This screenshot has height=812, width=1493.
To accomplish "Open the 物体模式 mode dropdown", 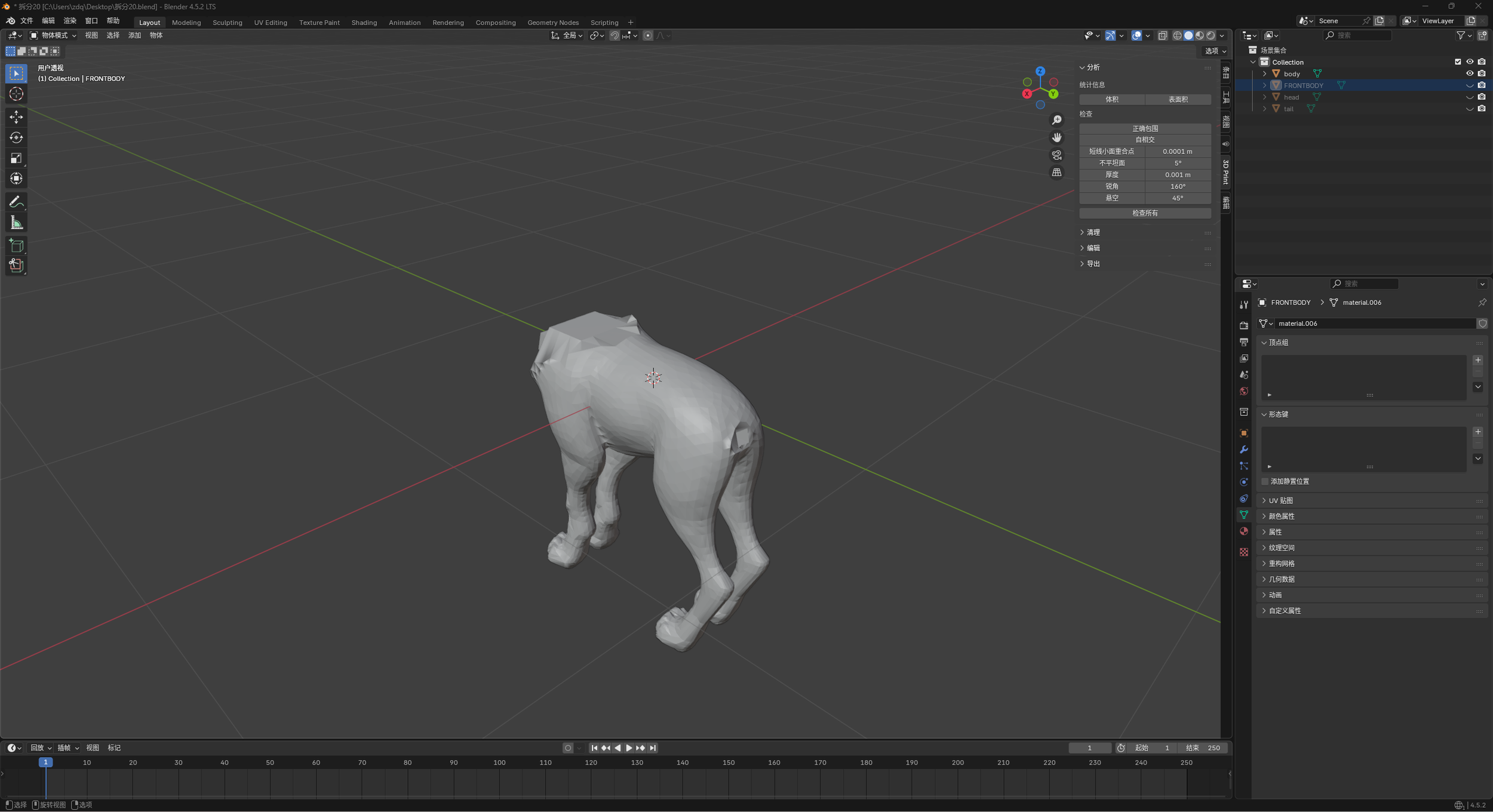I will [x=53, y=36].
